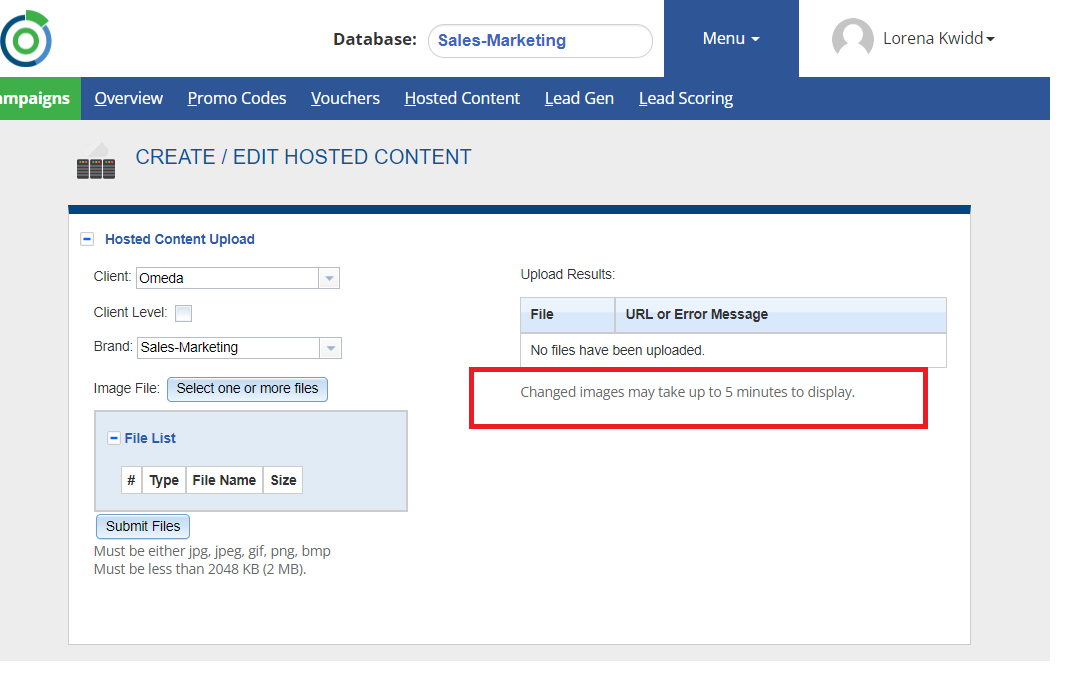1072x688 pixels.
Task: Click the Database field Sales-Marketing
Action: tap(540, 41)
